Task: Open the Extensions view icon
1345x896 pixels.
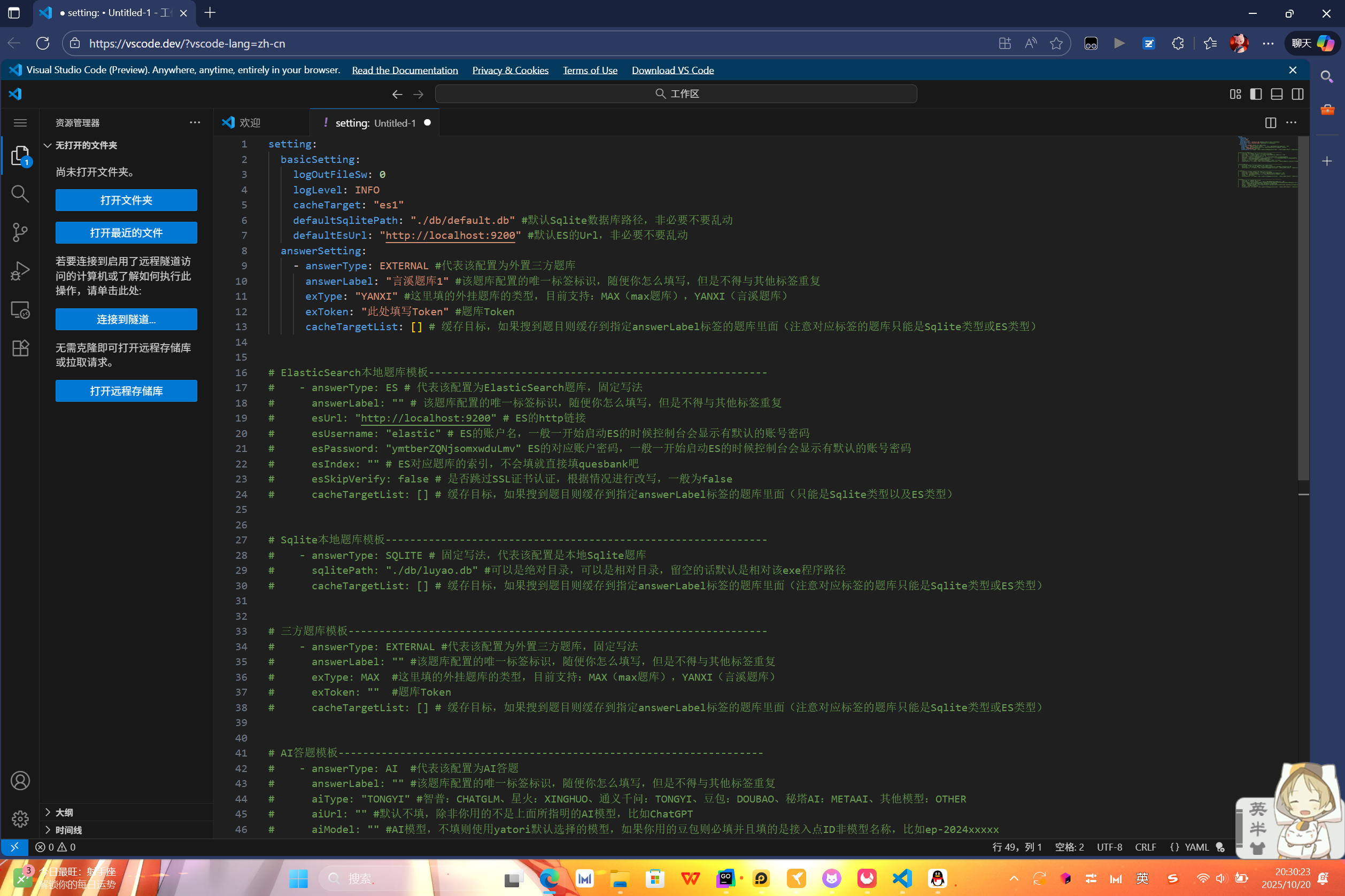Action: [x=20, y=348]
